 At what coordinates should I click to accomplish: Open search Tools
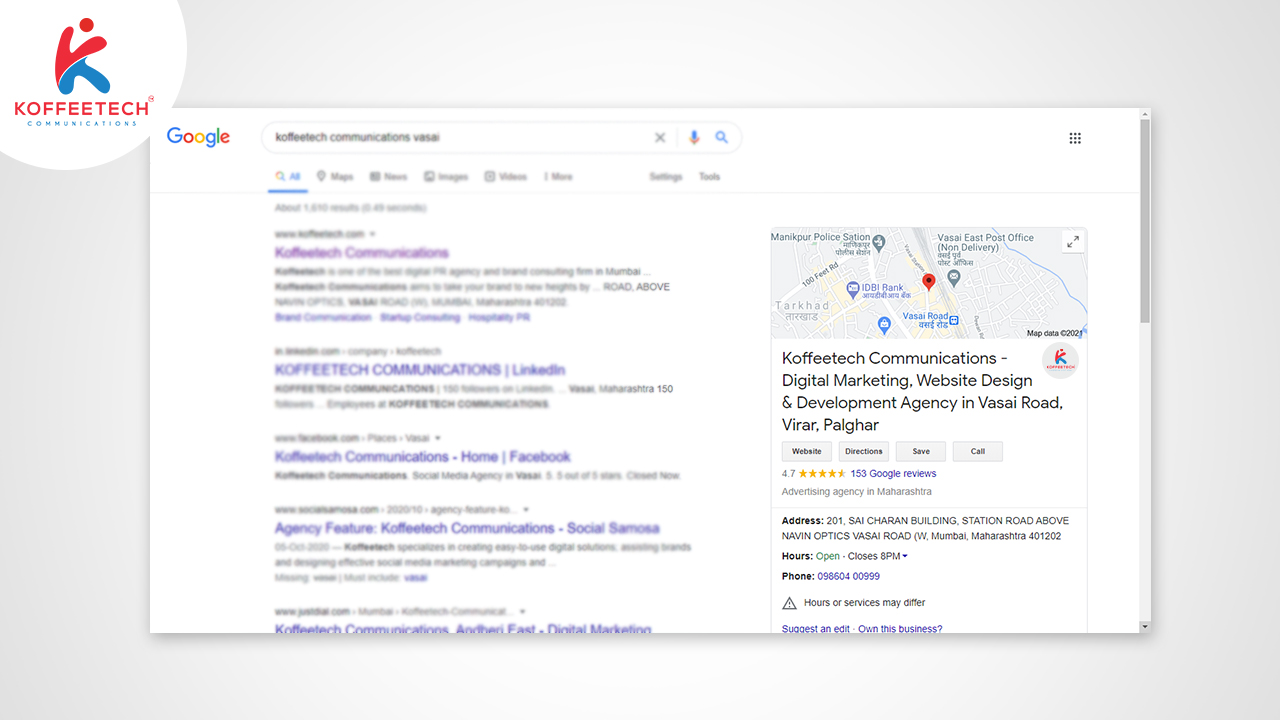click(x=709, y=177)
